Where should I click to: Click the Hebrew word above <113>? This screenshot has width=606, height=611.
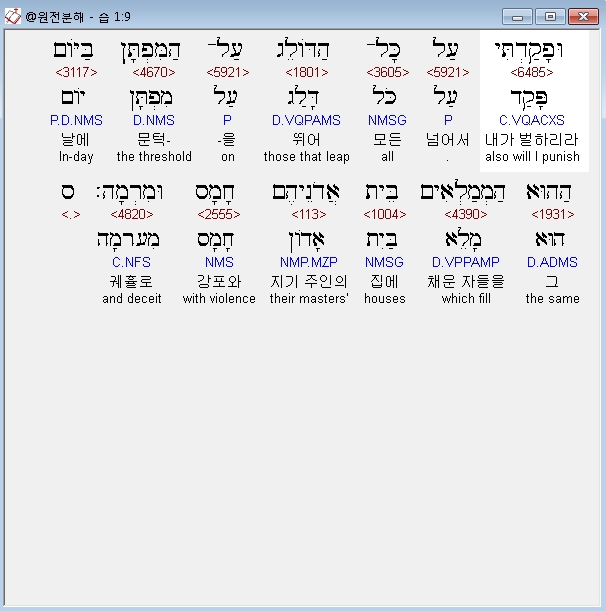(x=306, y=193)
